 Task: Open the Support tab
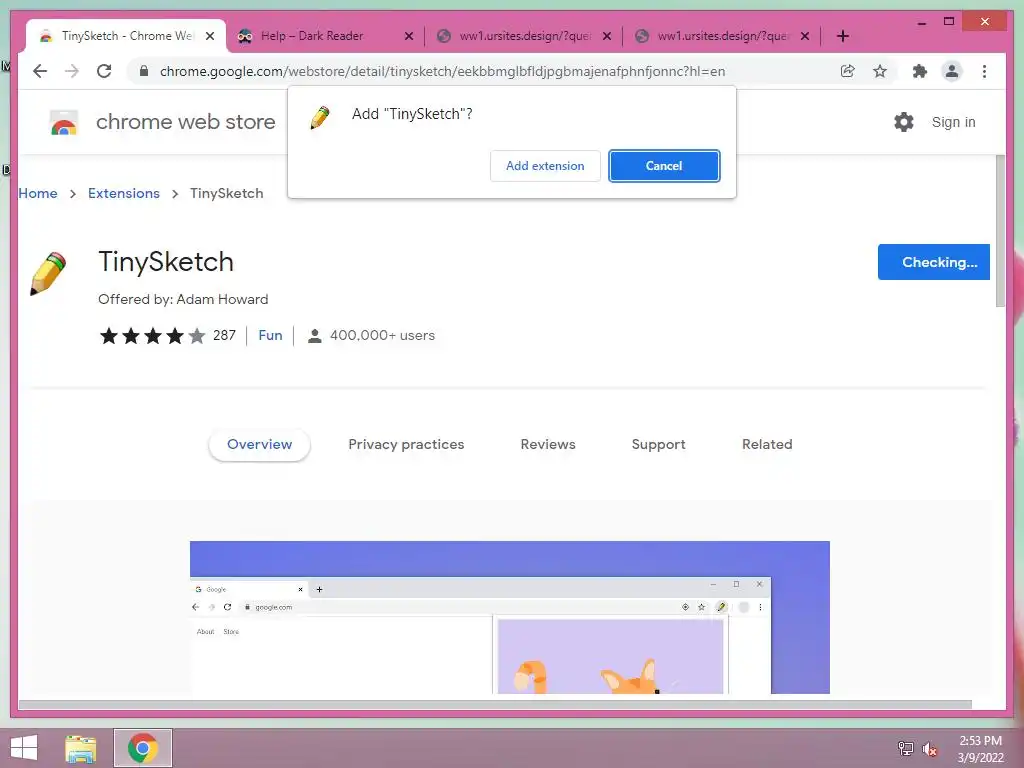pyautogui.click(x=658, y=445)
